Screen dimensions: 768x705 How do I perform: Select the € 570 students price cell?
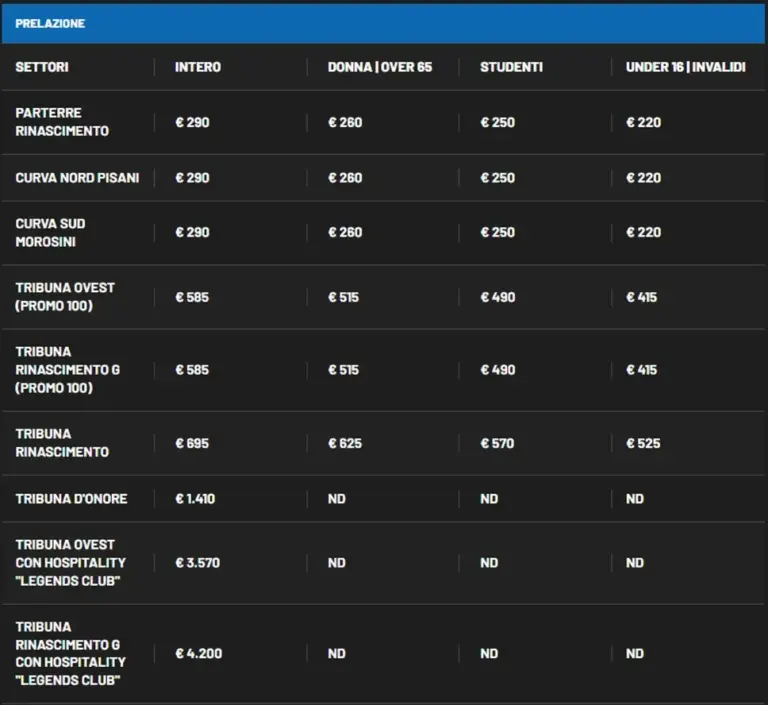coord(497,443)
